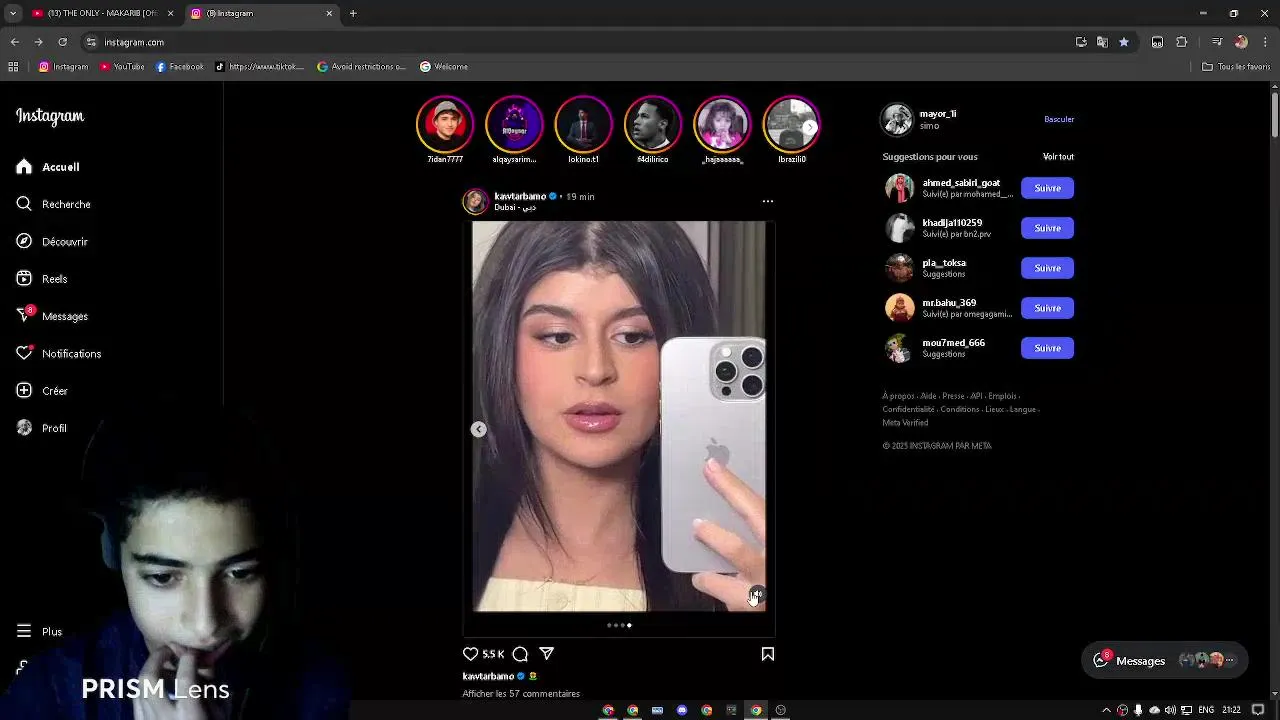Open kawtarbamo profile from post header
This screenshot has height=720, width=1280.
(x=520, y=196)
